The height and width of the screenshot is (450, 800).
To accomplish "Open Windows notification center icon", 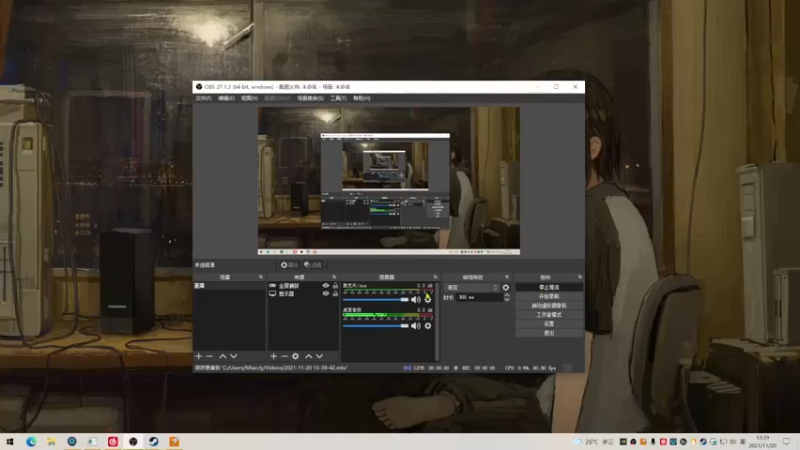I will (x=786, y=441).
